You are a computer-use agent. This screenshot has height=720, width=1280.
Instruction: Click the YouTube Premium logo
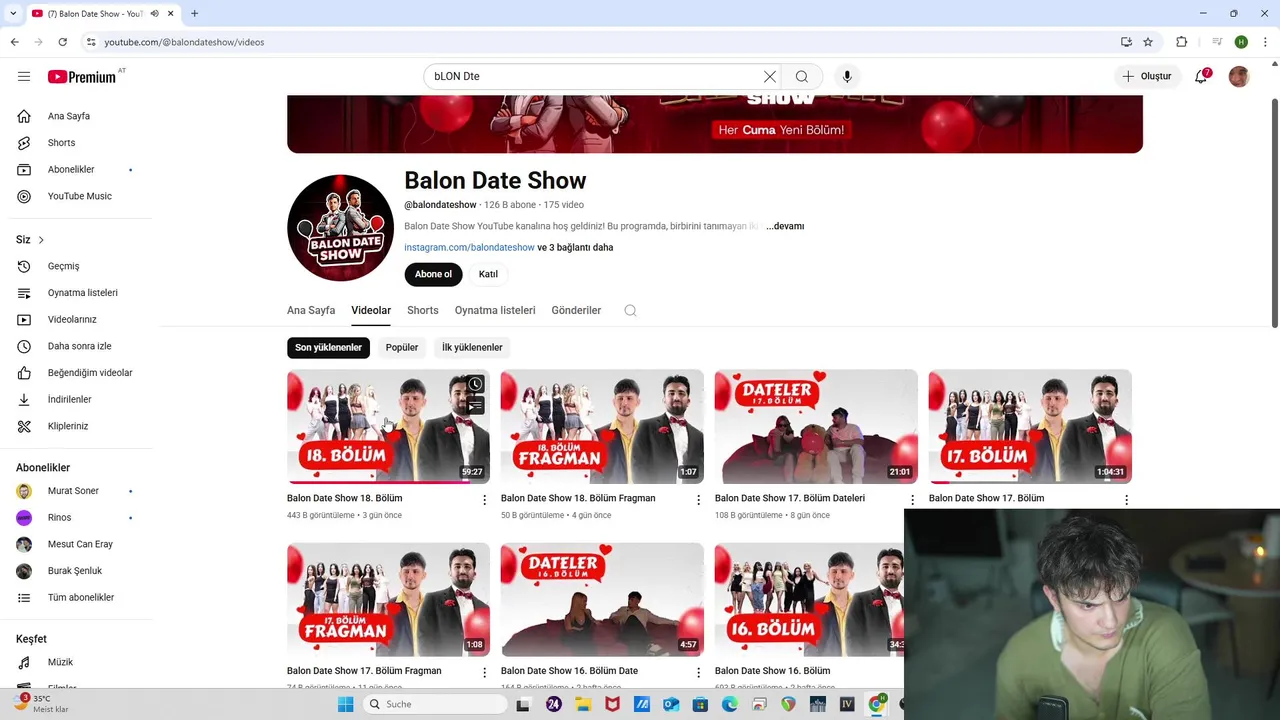(x=82, y=77)
